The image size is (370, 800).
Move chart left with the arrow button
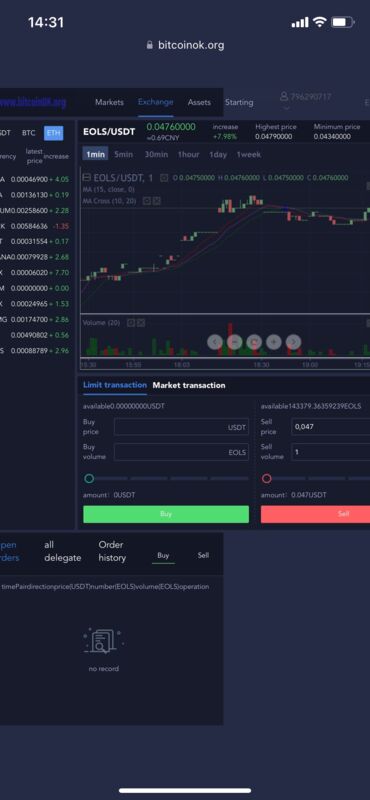click(x=215, y=341)
